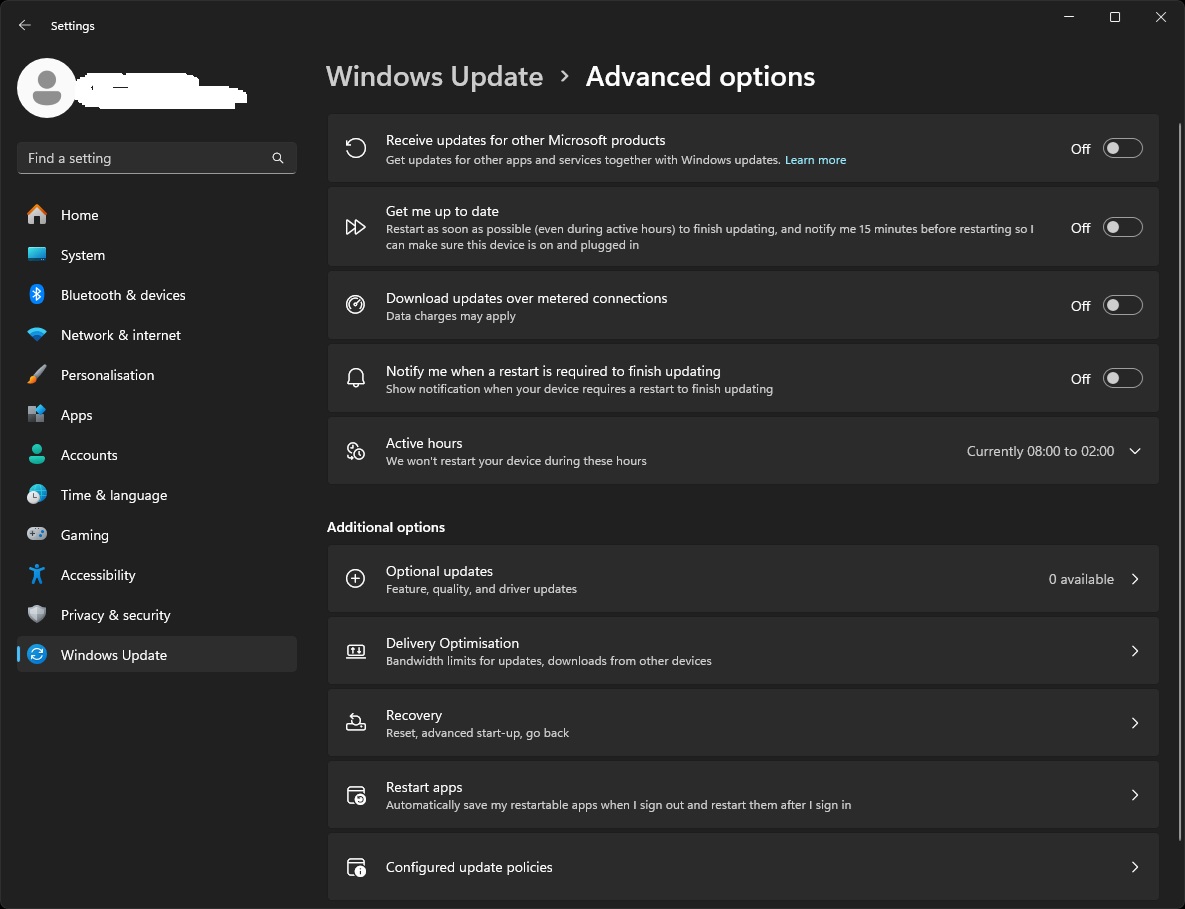The height and width of the screenshot is (909, 1185).
Task: Toggle Notify me when restart is required
Action: [x=1122, y=378]
